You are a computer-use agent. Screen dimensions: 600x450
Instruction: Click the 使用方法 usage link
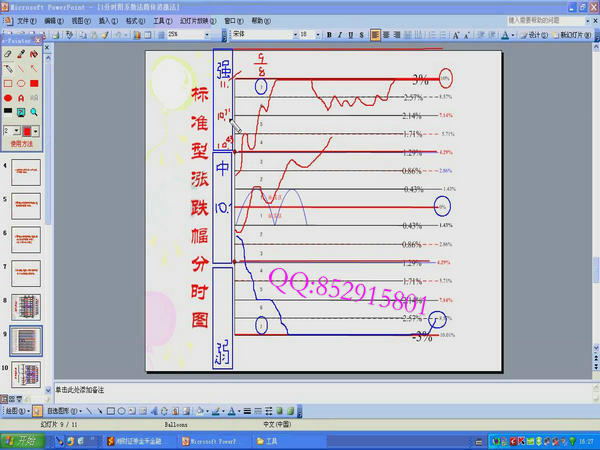(x=21, y=144)
